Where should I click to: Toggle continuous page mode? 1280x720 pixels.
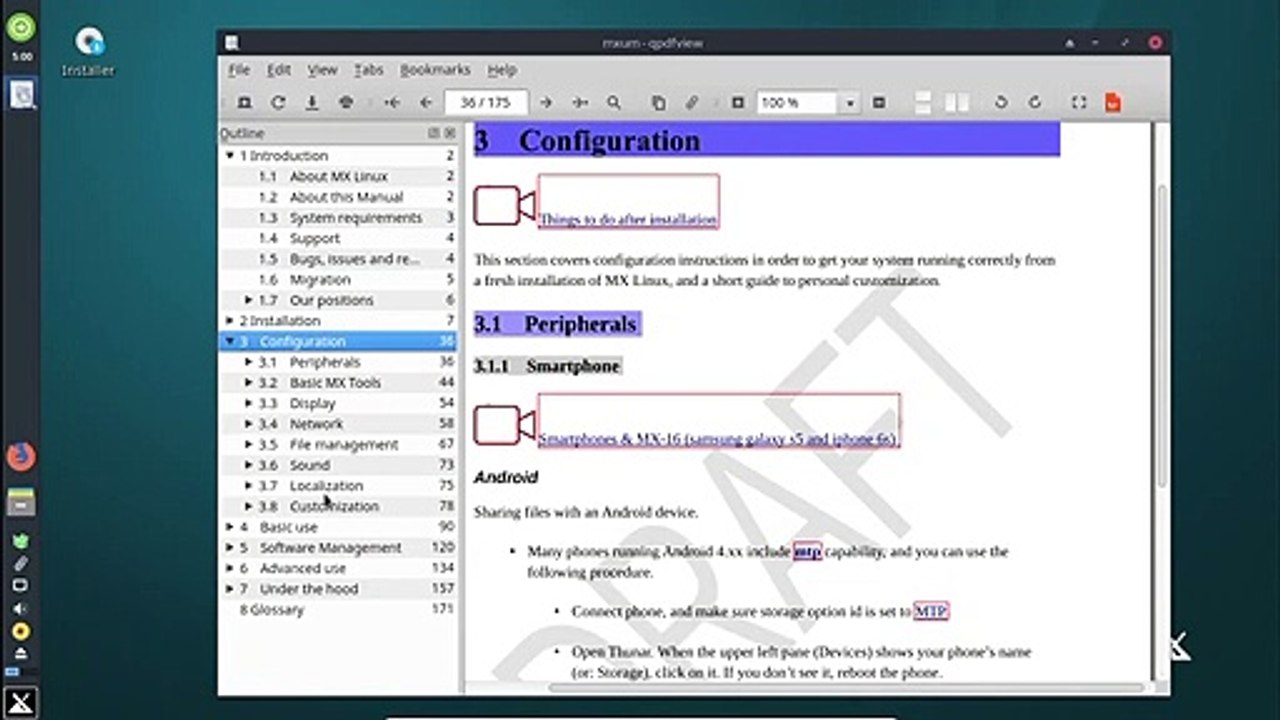(x=923, y=103)
